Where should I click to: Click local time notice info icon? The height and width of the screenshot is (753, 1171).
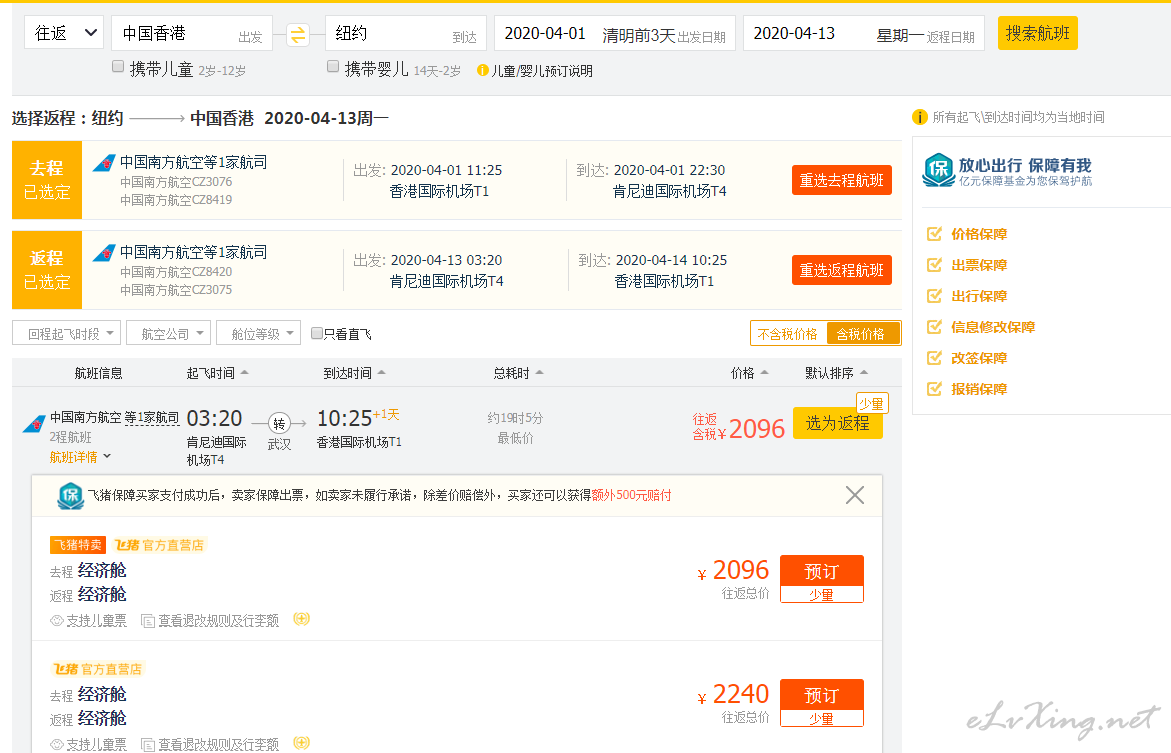click(x=919, y=117)
